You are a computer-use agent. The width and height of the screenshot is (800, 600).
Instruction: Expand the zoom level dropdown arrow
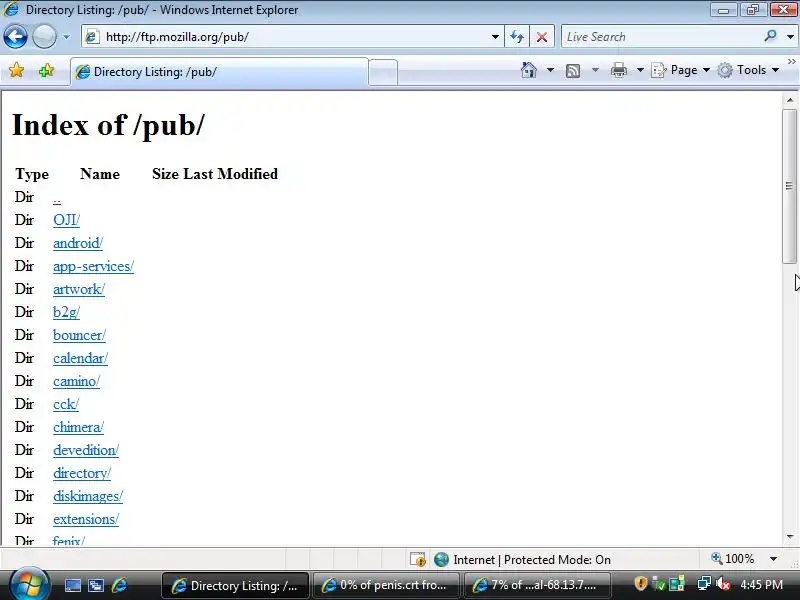[x=773, y=559]
